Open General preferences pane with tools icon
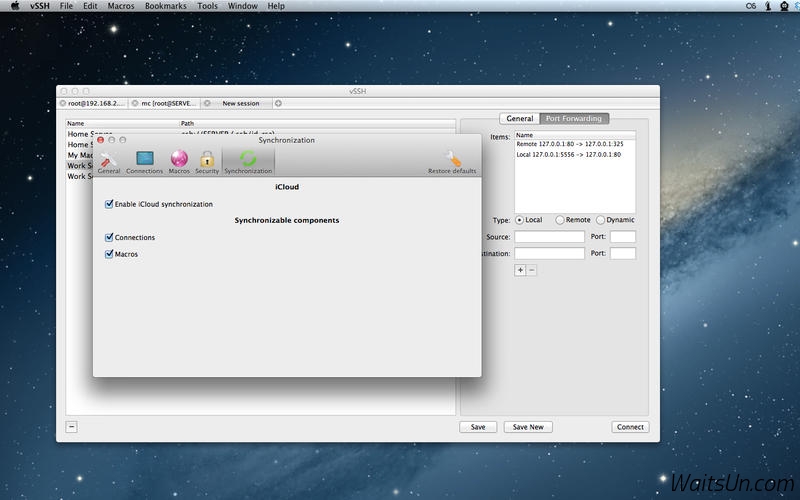 pos(109,163)
